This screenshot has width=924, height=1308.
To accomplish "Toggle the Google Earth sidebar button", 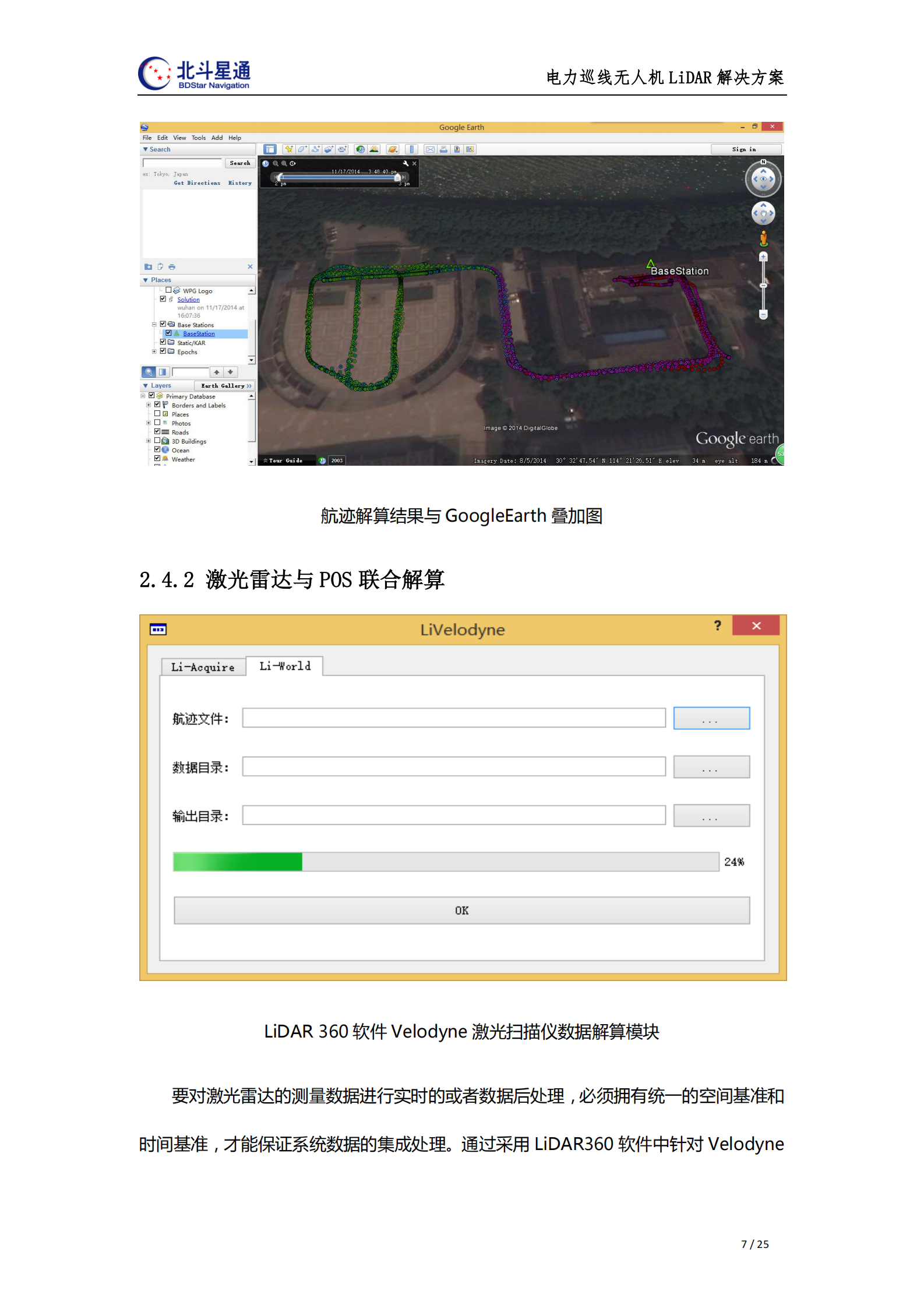I will (x=270, y=149).
